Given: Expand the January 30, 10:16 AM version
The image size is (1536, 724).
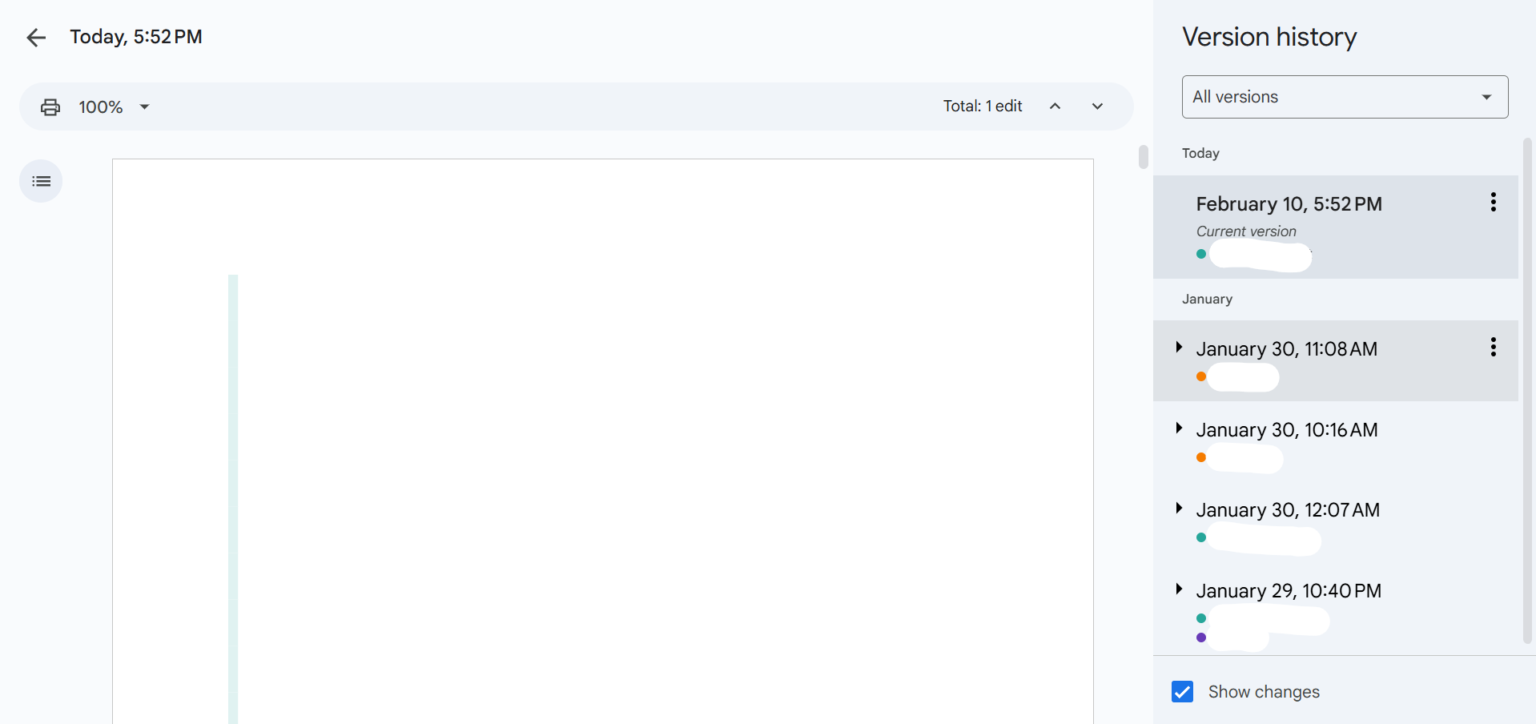Looking at the screenshot, I should click(x=1179, y=428).
